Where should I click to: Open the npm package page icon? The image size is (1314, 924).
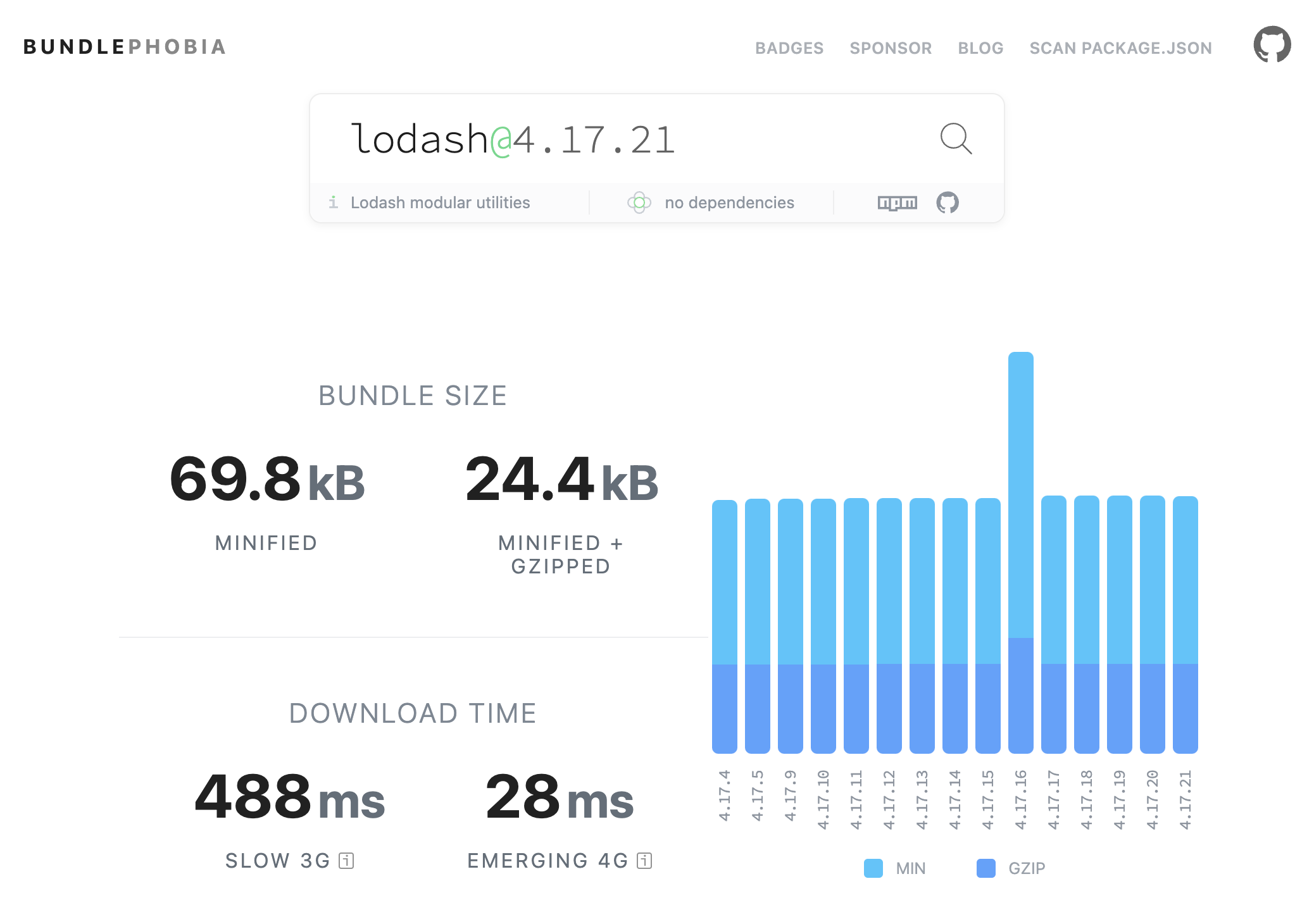coord(897,203)
